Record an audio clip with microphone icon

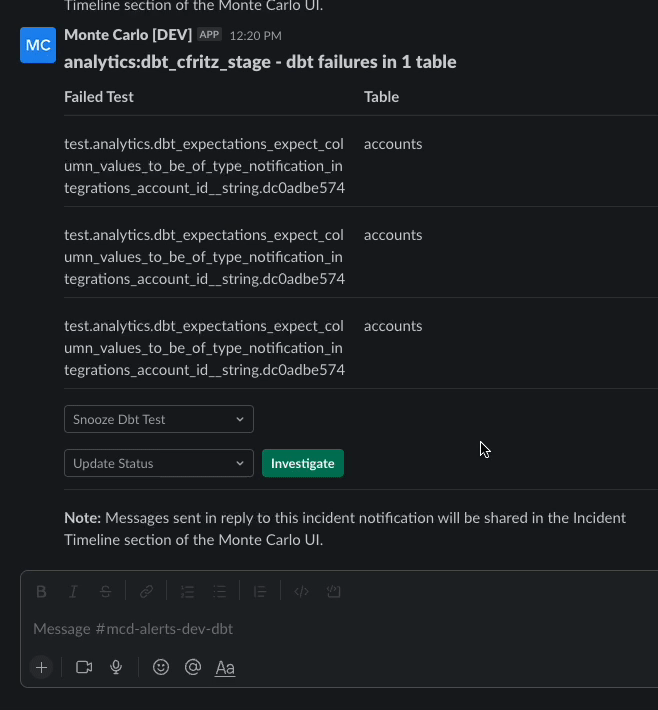[x=116, y=667]
